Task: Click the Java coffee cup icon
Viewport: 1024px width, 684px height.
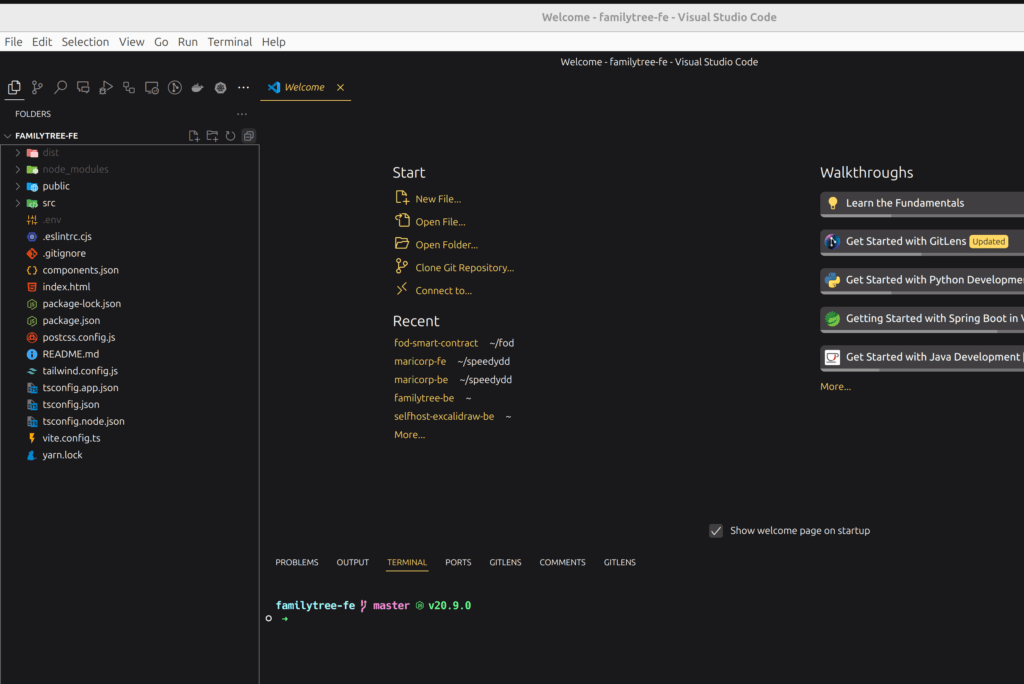Action: pos(832,357)
